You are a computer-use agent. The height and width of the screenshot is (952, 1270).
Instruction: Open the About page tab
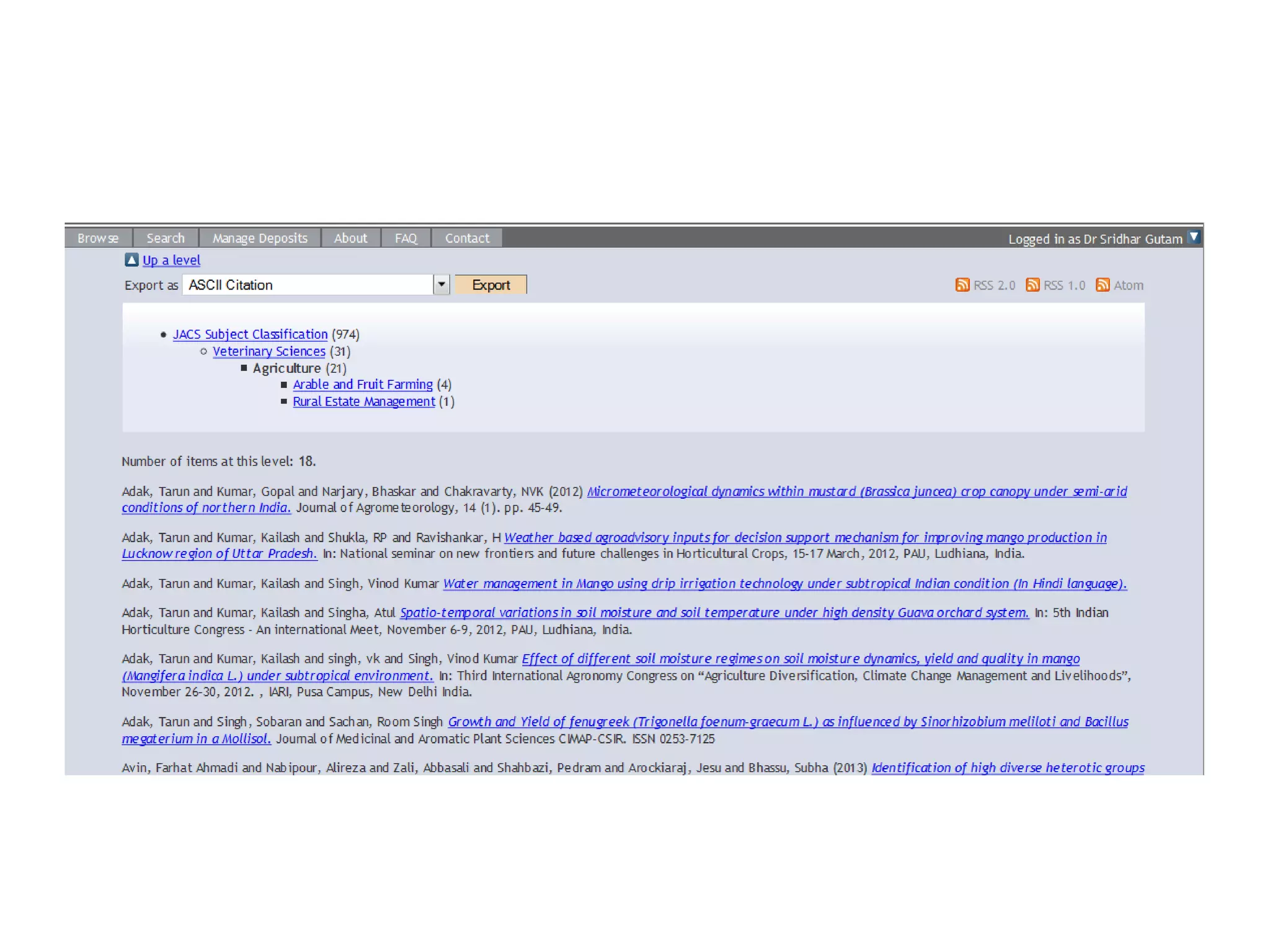[350, 238]
